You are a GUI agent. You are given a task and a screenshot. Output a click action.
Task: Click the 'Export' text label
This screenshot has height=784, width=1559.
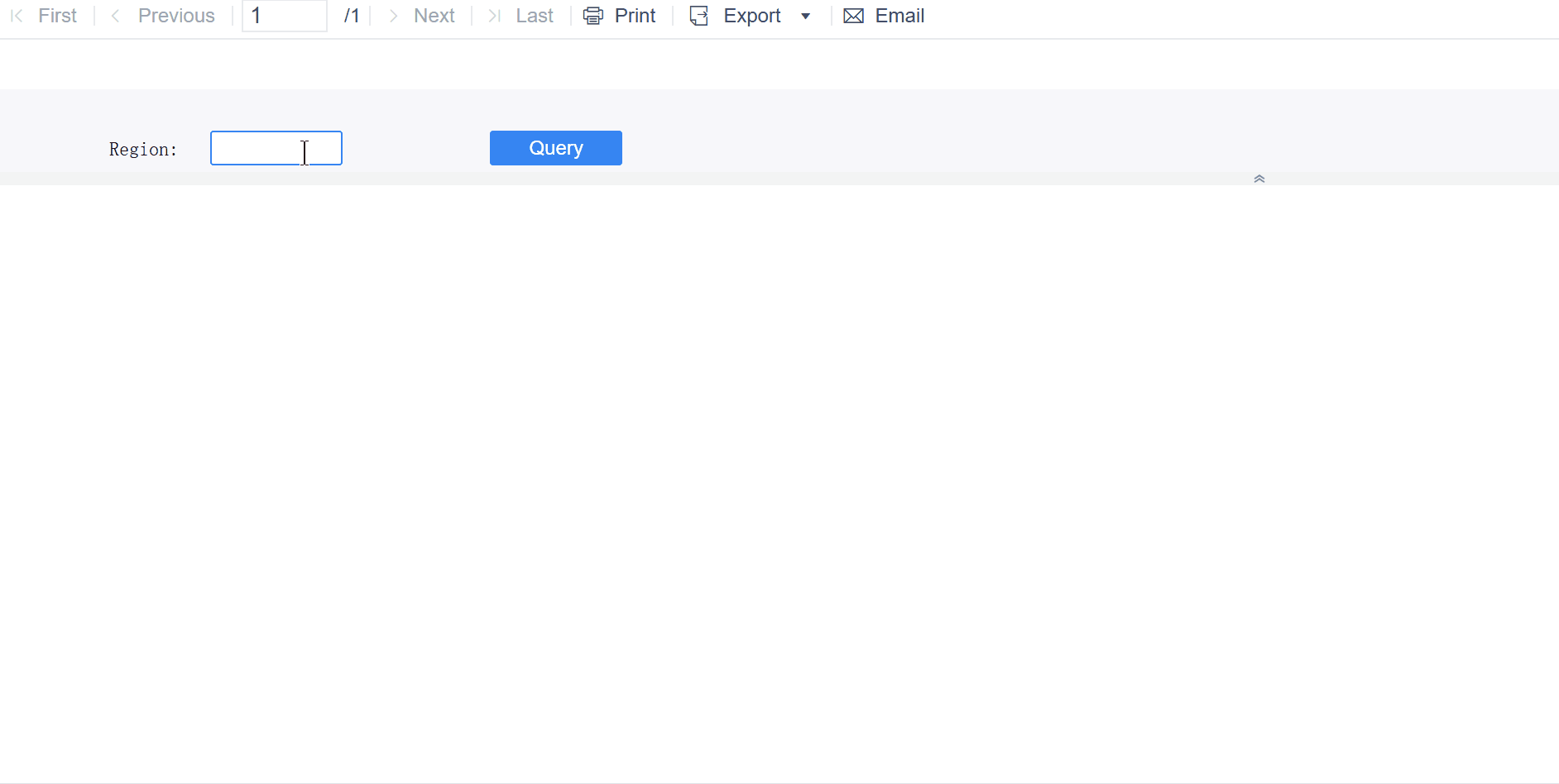click(x=752, y=15)
